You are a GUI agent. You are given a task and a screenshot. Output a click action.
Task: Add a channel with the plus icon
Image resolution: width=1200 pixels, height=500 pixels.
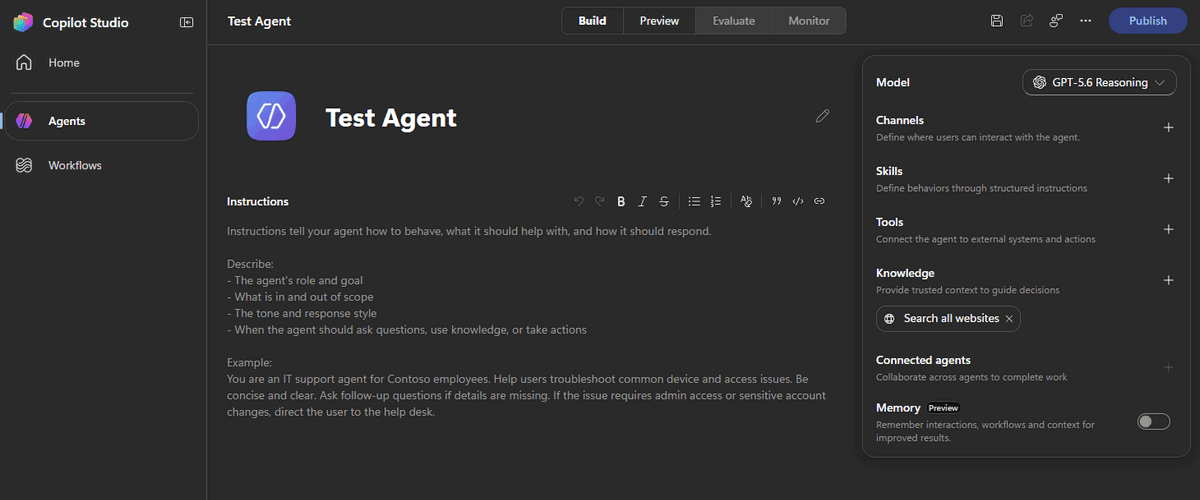coord(1169,127)
